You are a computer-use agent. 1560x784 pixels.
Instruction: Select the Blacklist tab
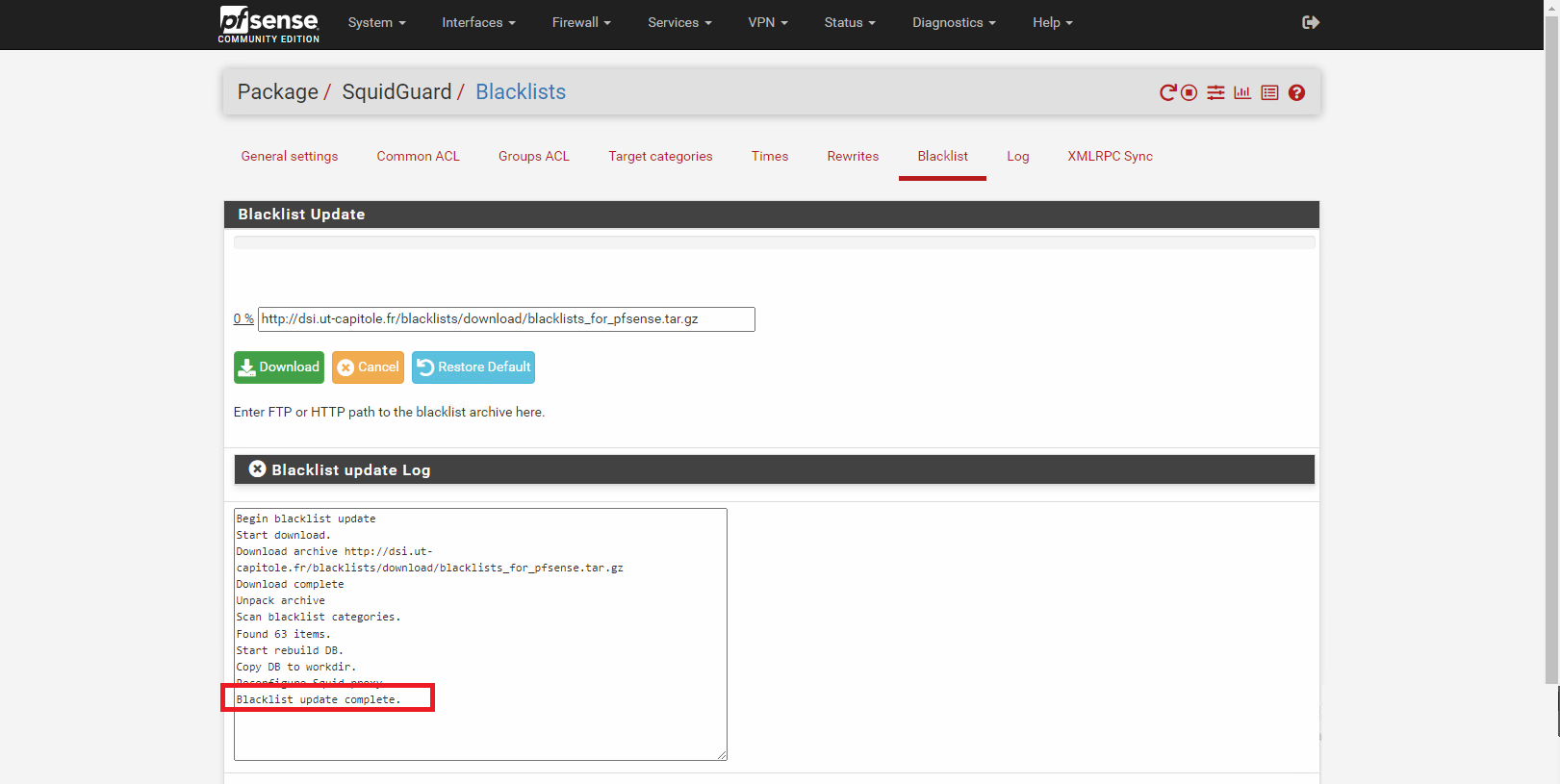943,156
